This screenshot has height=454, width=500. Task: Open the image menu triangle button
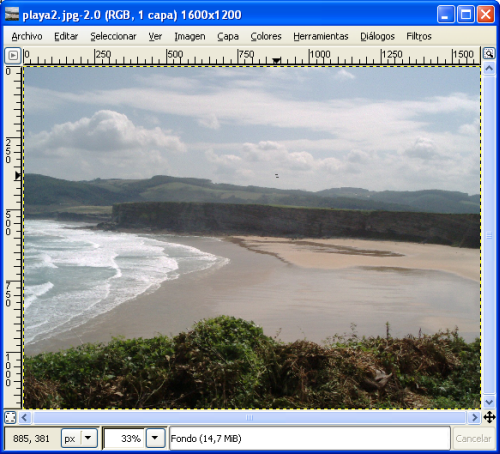coord(13,55)
